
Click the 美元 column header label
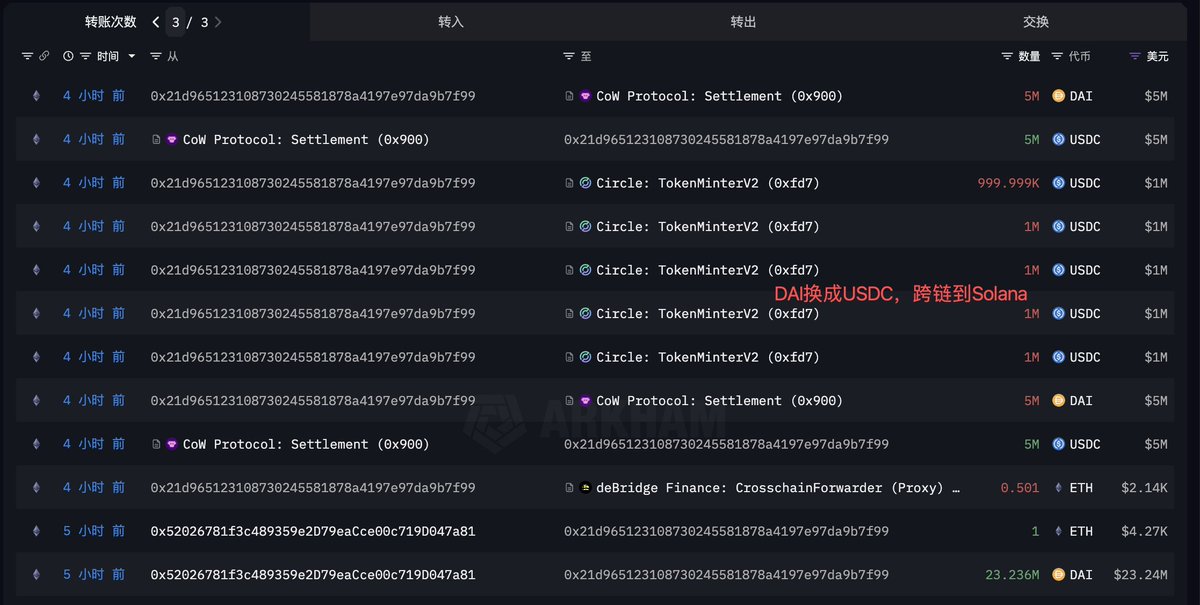pyautogui.click(x=1157, y=57)
